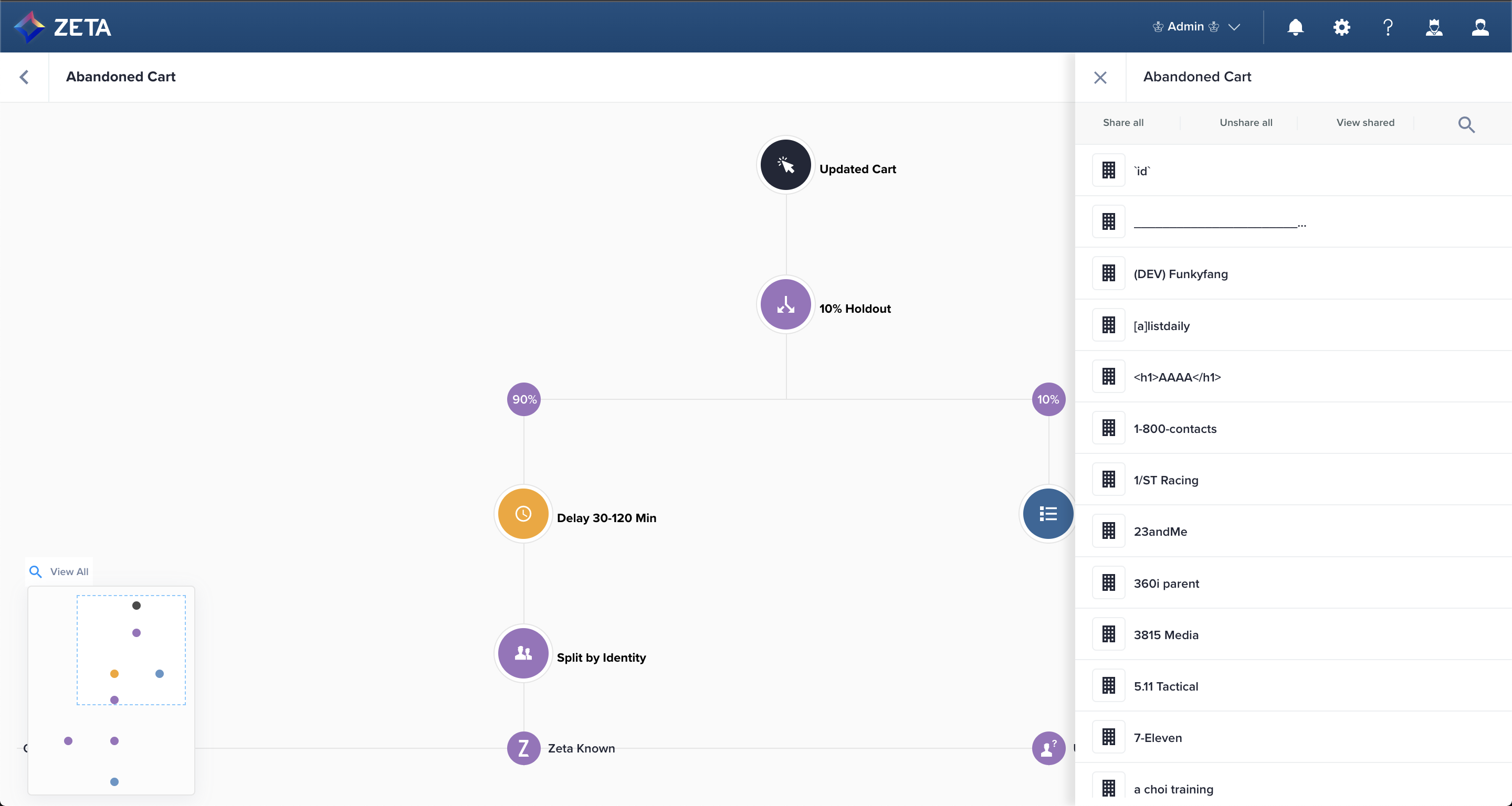Open the Delay 30-120 Min clock node
The width and height of the screenshot is (1512, 806).
[523, 514]
